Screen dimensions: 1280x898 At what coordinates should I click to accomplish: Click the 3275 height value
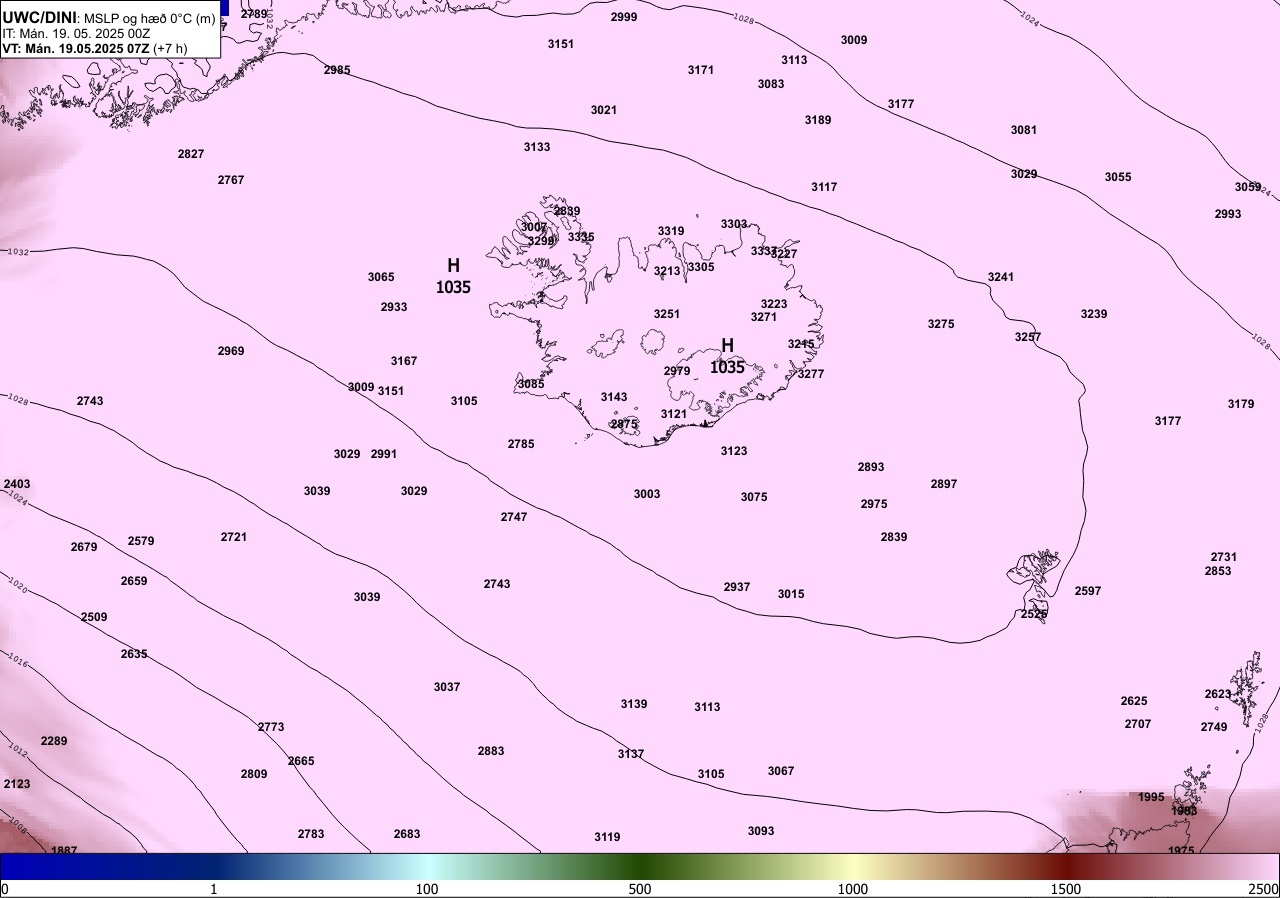(x=941, y=324)
